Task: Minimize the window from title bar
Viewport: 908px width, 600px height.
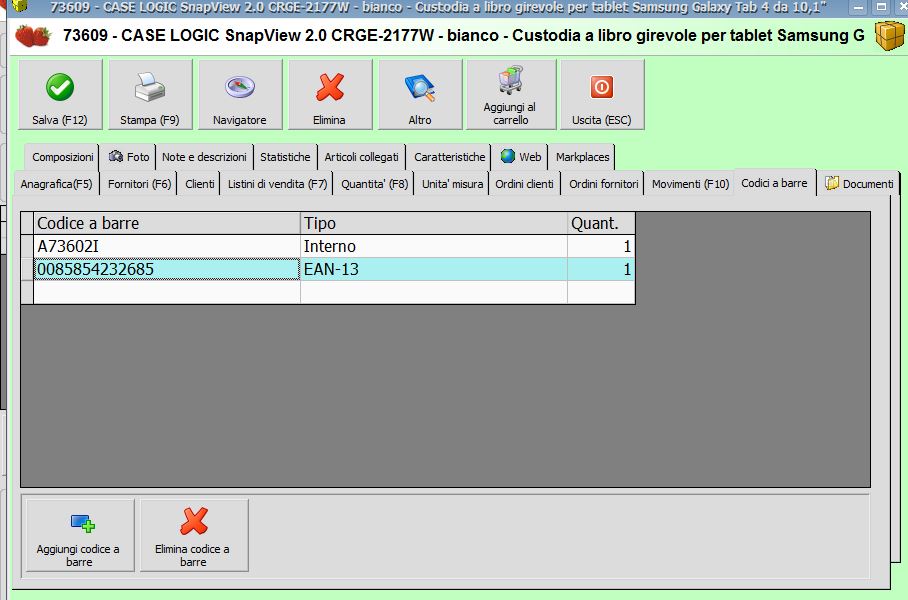Action: [859, 8]
